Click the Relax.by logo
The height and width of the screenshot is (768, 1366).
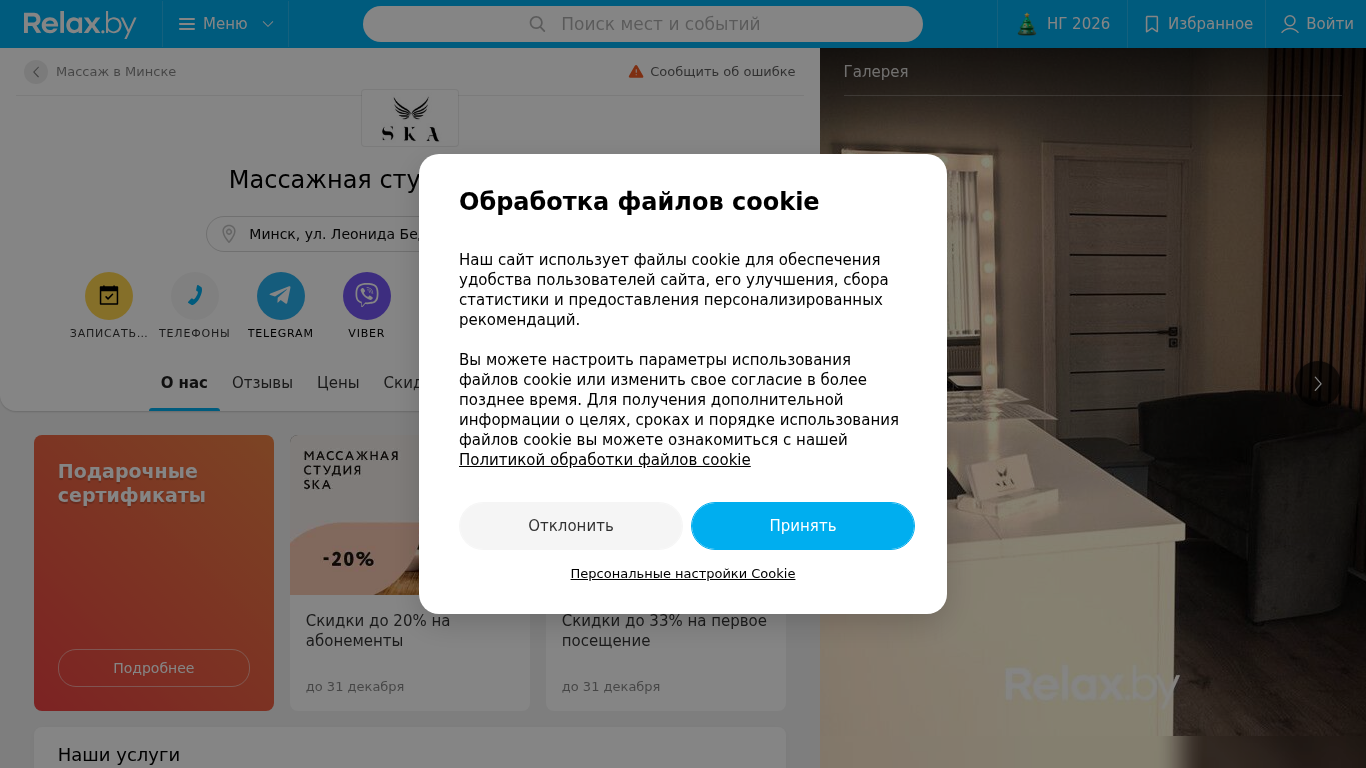pyautogui.click(x=80, y=24)
